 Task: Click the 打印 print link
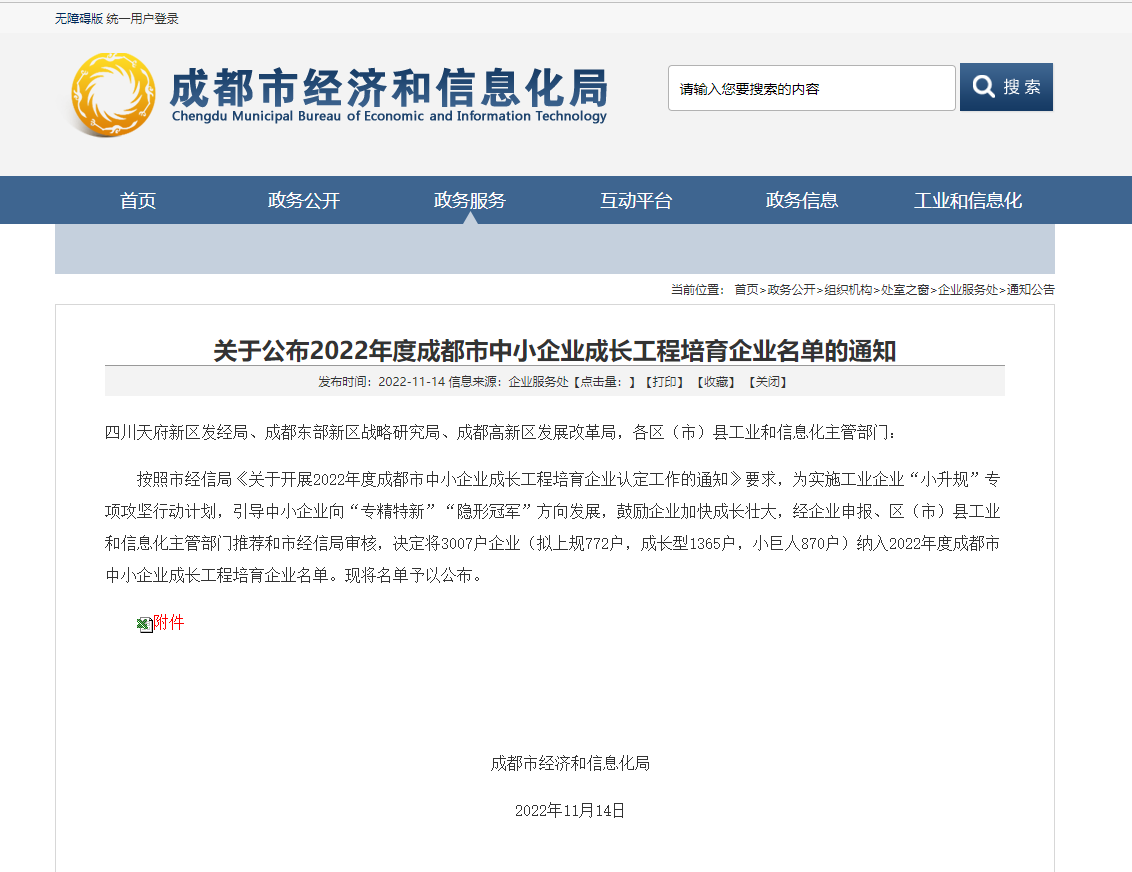[x=664, y=382]
